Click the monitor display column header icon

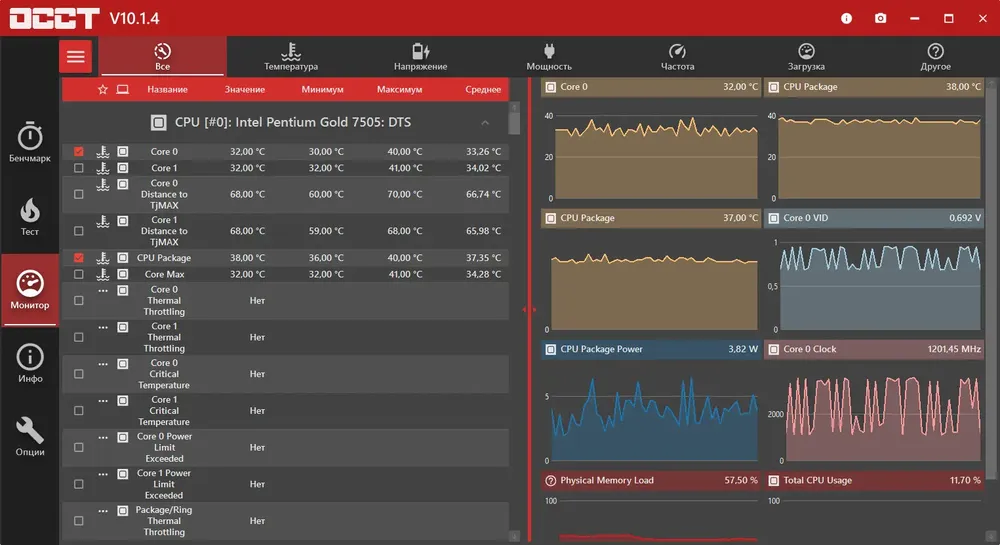pos(122,89)
